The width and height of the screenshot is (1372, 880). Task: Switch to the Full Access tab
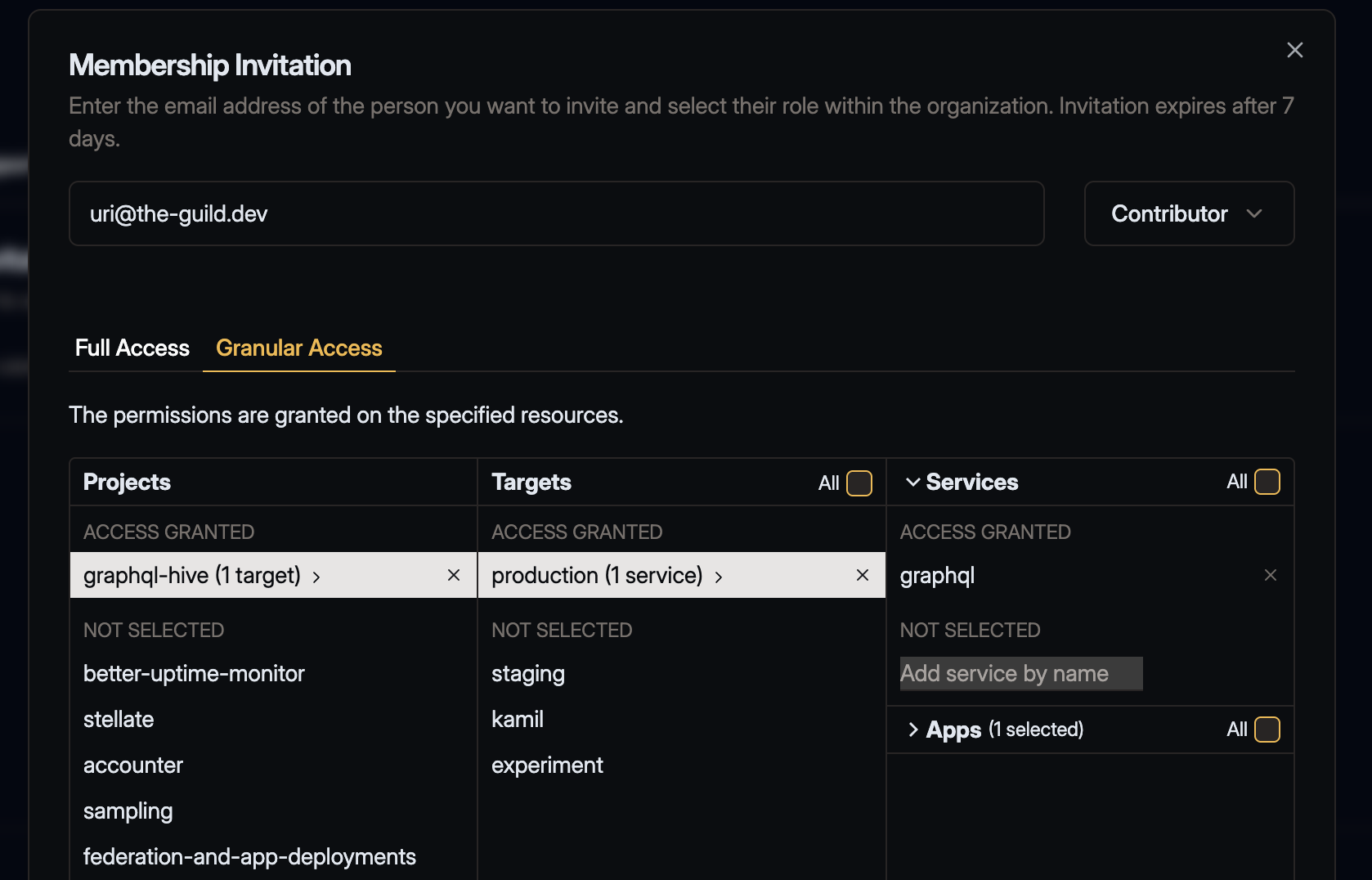tap(131, 348)
